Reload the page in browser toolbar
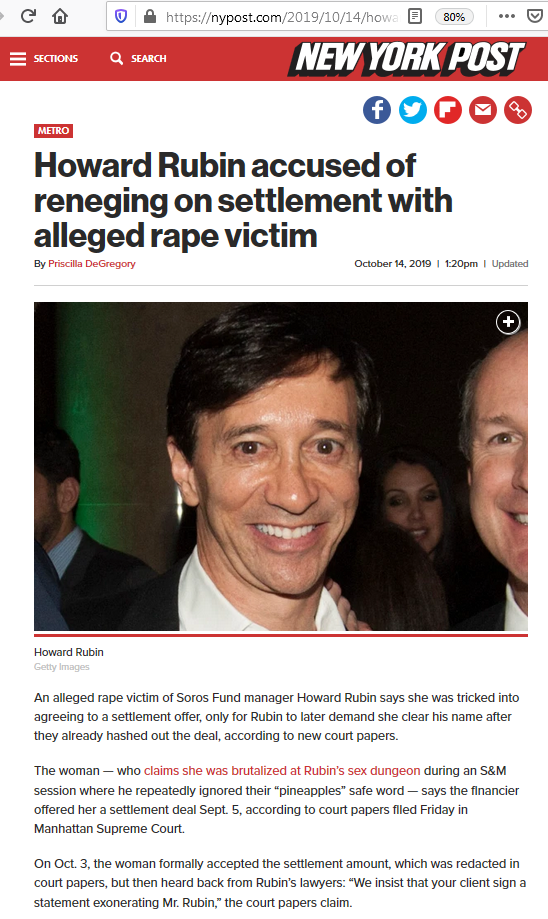This screenshot has width=548, height=919. click(28, 16)
